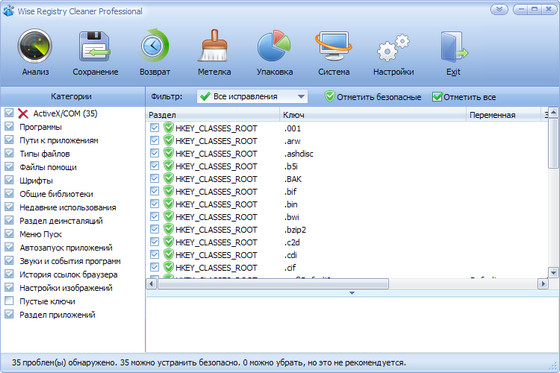This screenshot has height=373, width=560.
Task: Click the horizontal scrollbar of results list
Action: [273, 284]
